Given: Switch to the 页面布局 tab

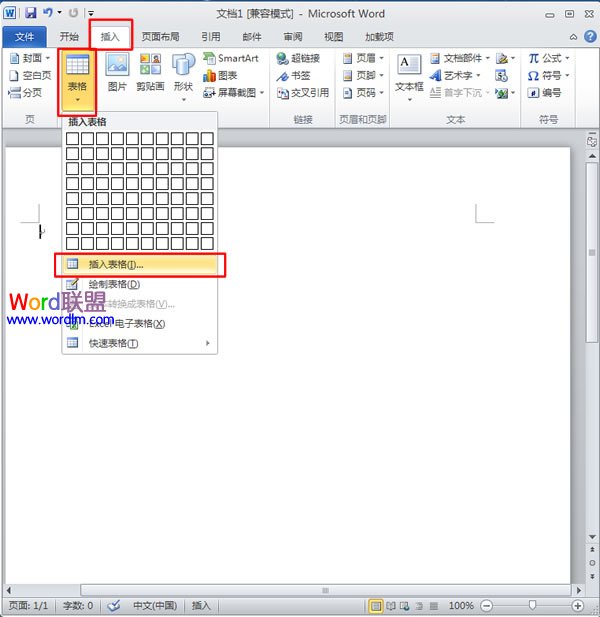Looking at the screenshot, I should pyautogui.click(x=161, y=37).
